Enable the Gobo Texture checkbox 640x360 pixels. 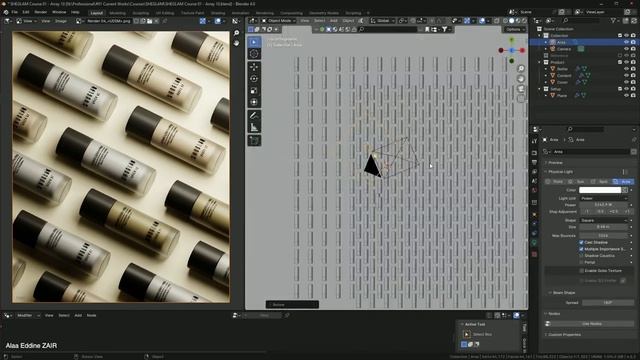582,271
